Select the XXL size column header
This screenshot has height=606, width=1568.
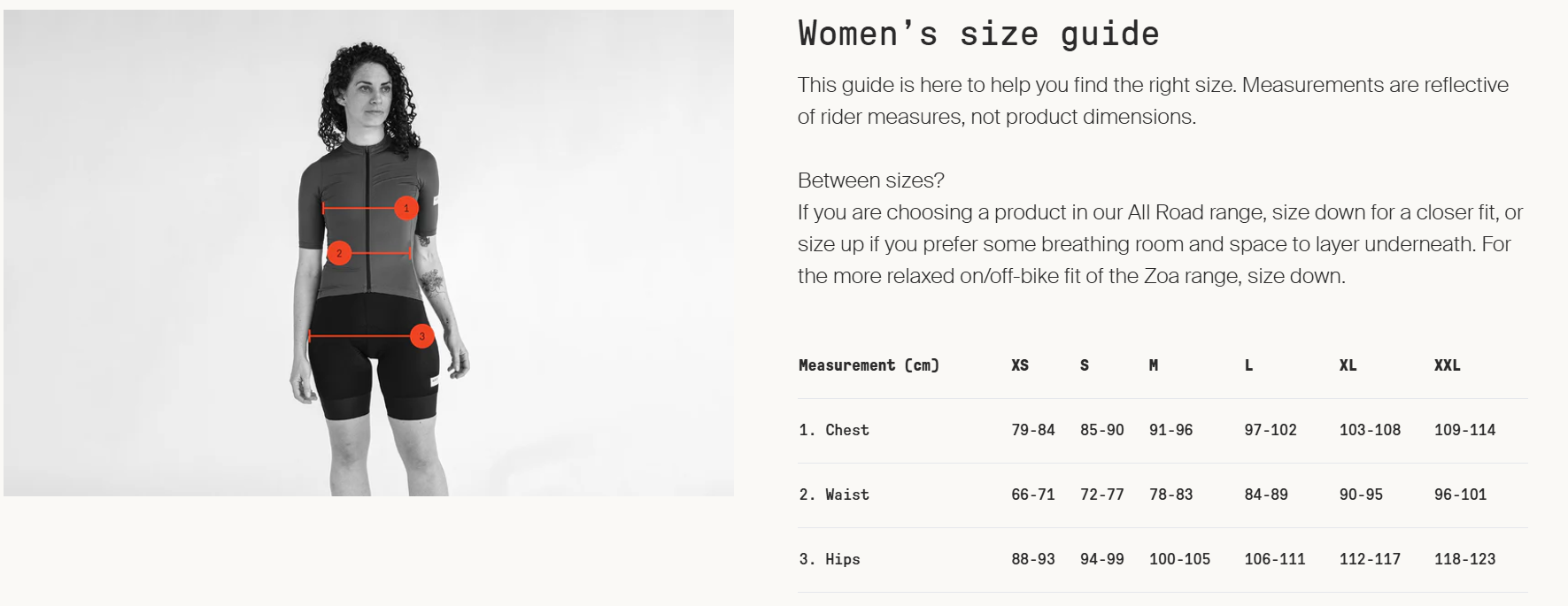pyautogui.click(x=1448, y=365)
